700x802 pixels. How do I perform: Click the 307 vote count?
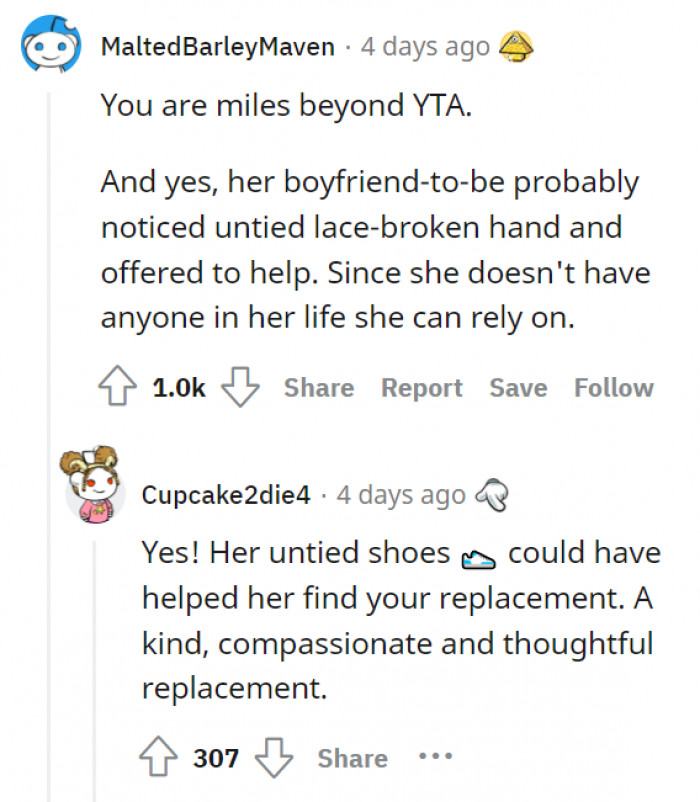click(x=217, y=758)
